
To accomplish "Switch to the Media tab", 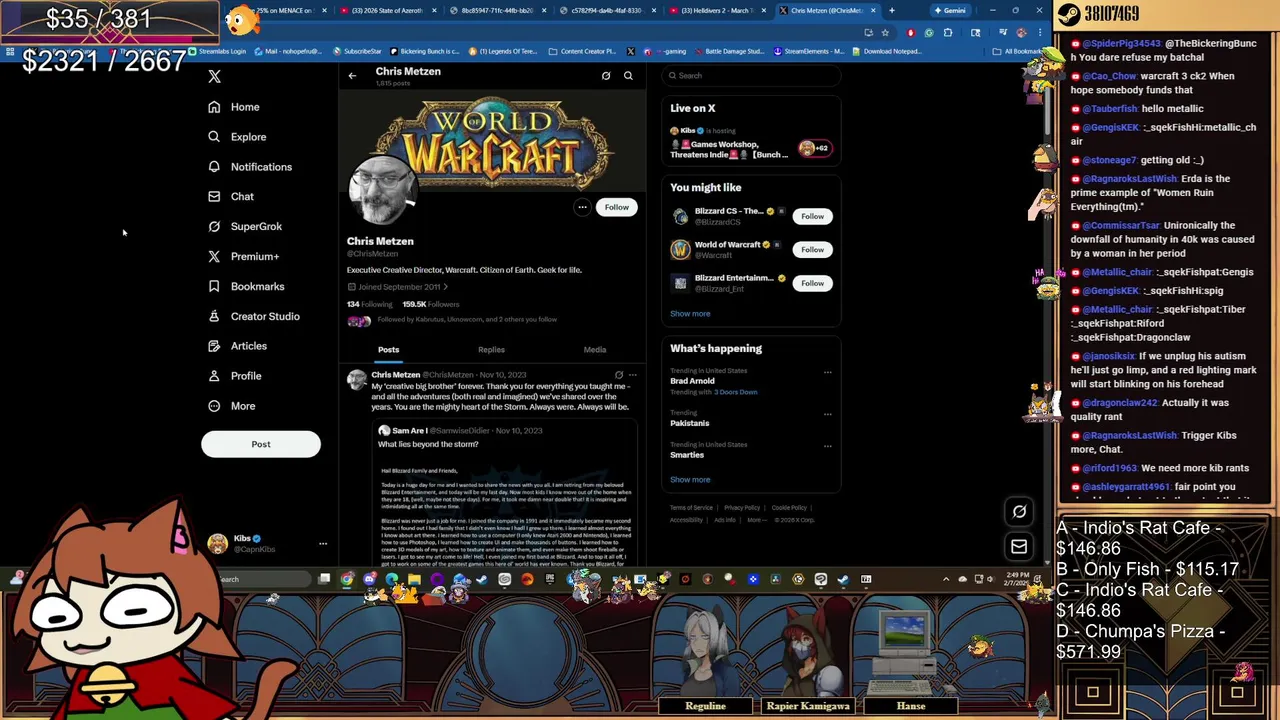I will [595, 350].
